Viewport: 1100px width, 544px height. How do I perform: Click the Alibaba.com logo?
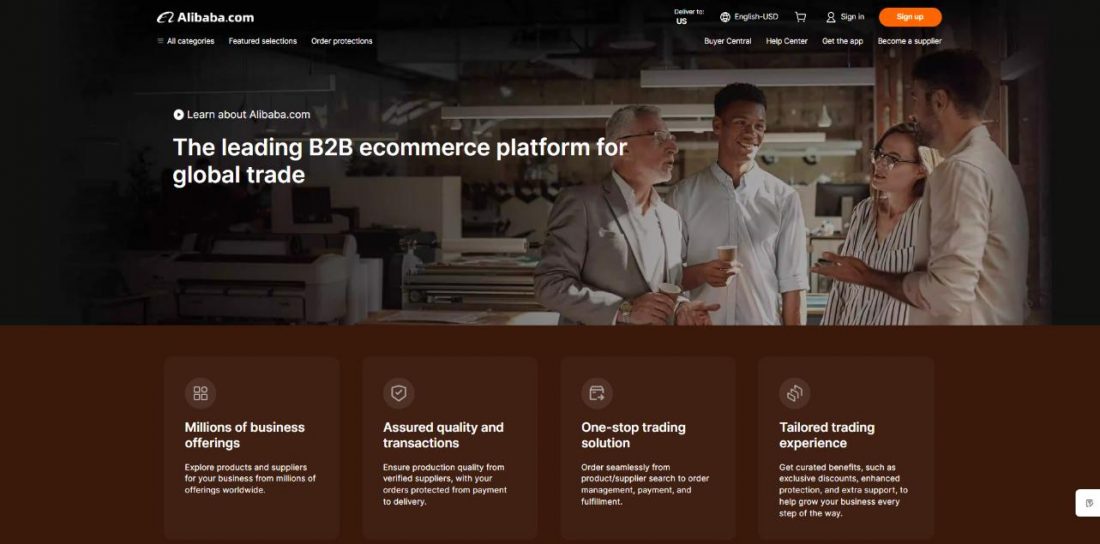tap(206, 18)
